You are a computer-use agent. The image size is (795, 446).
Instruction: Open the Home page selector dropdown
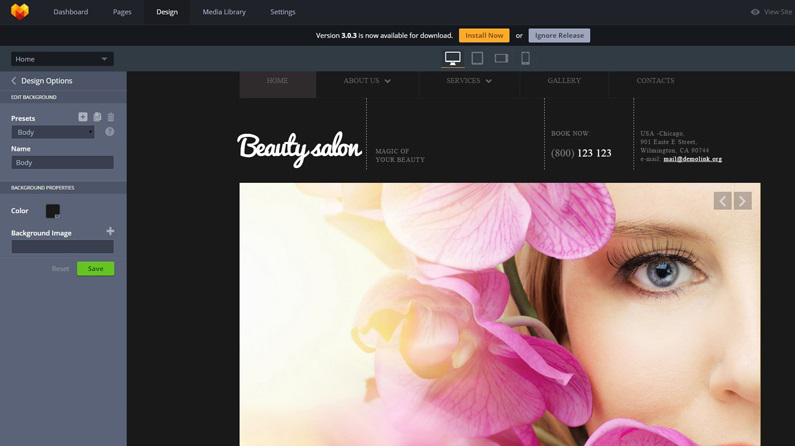coord(62,59)
